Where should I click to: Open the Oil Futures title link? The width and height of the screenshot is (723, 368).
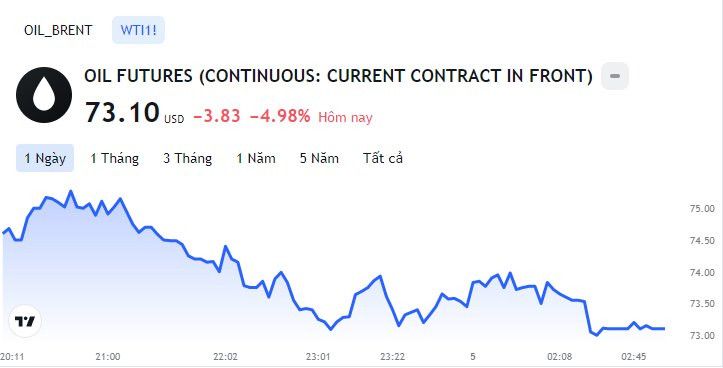[338, 76]
